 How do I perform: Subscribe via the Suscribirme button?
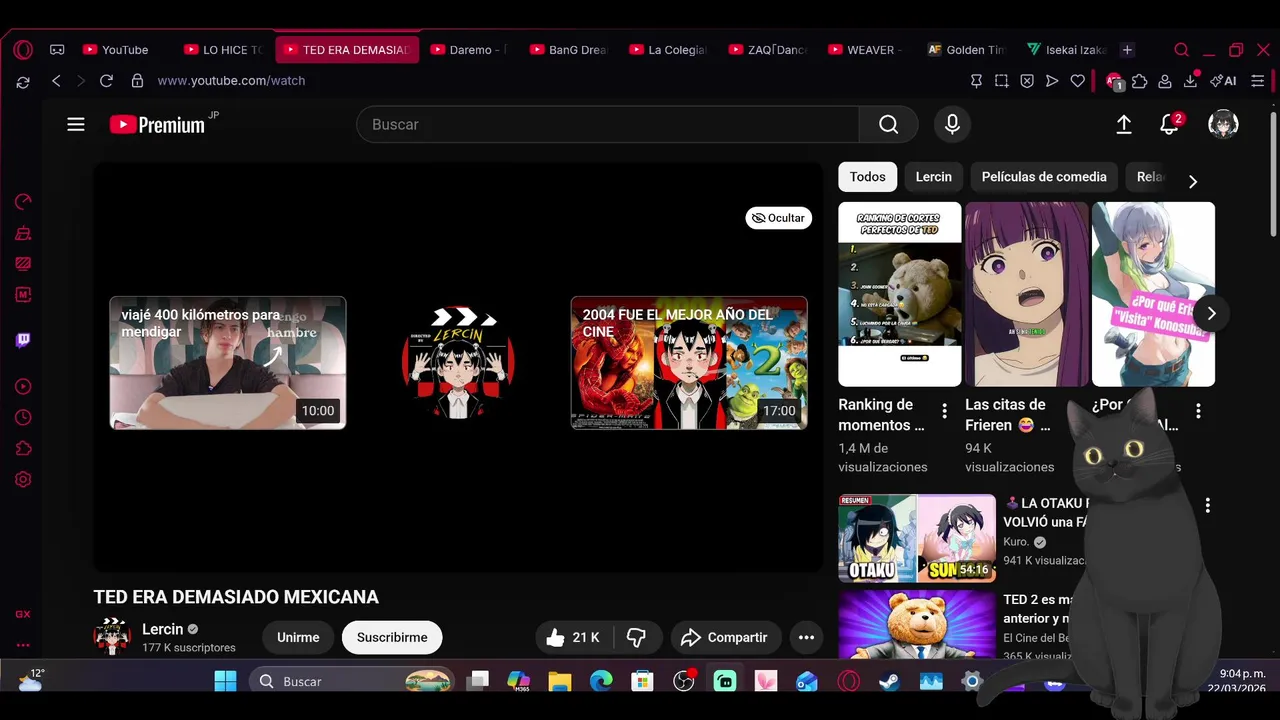click(392, 637)
